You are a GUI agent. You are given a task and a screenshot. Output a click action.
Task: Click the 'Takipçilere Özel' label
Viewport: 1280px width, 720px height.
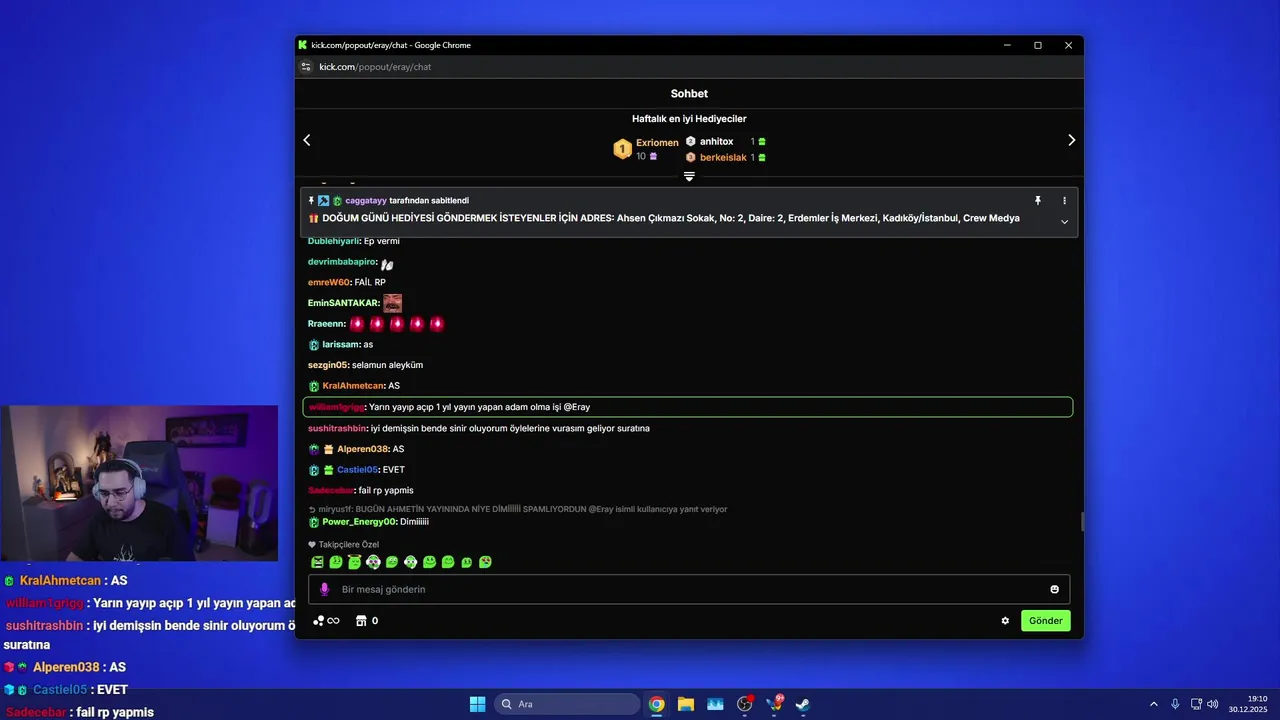[343, 544]
